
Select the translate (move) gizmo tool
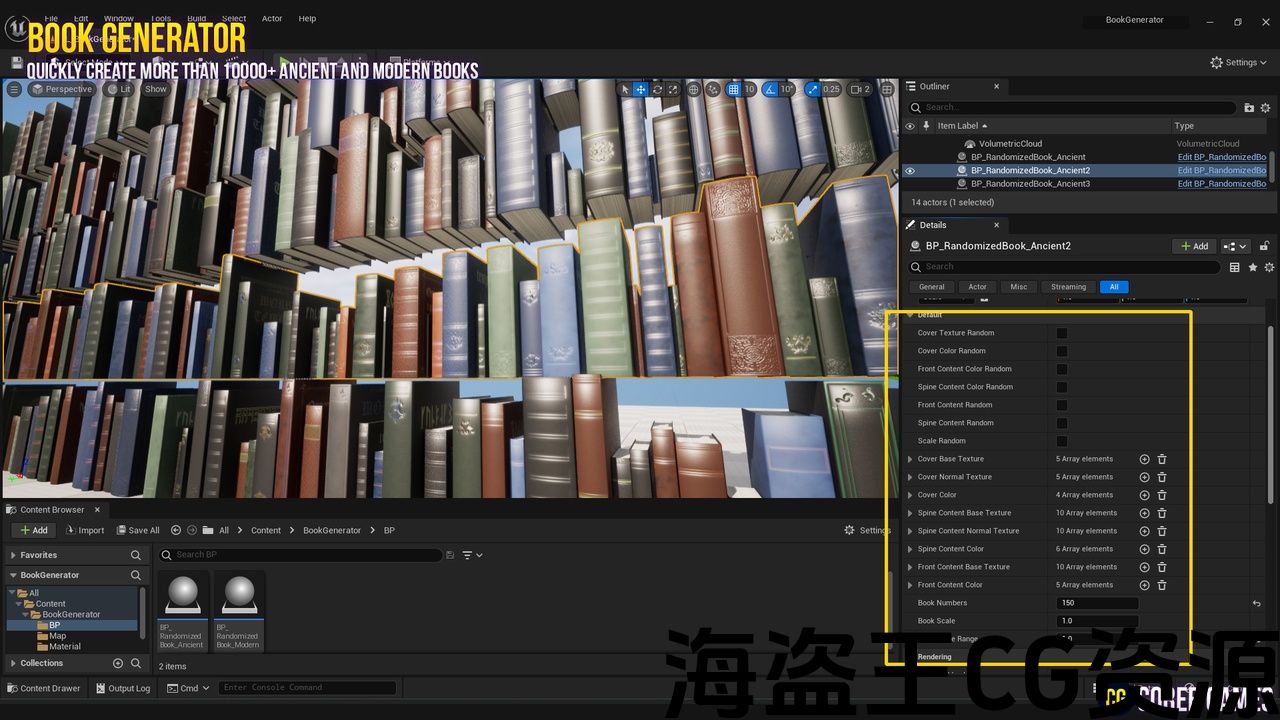tap(641, 89)
